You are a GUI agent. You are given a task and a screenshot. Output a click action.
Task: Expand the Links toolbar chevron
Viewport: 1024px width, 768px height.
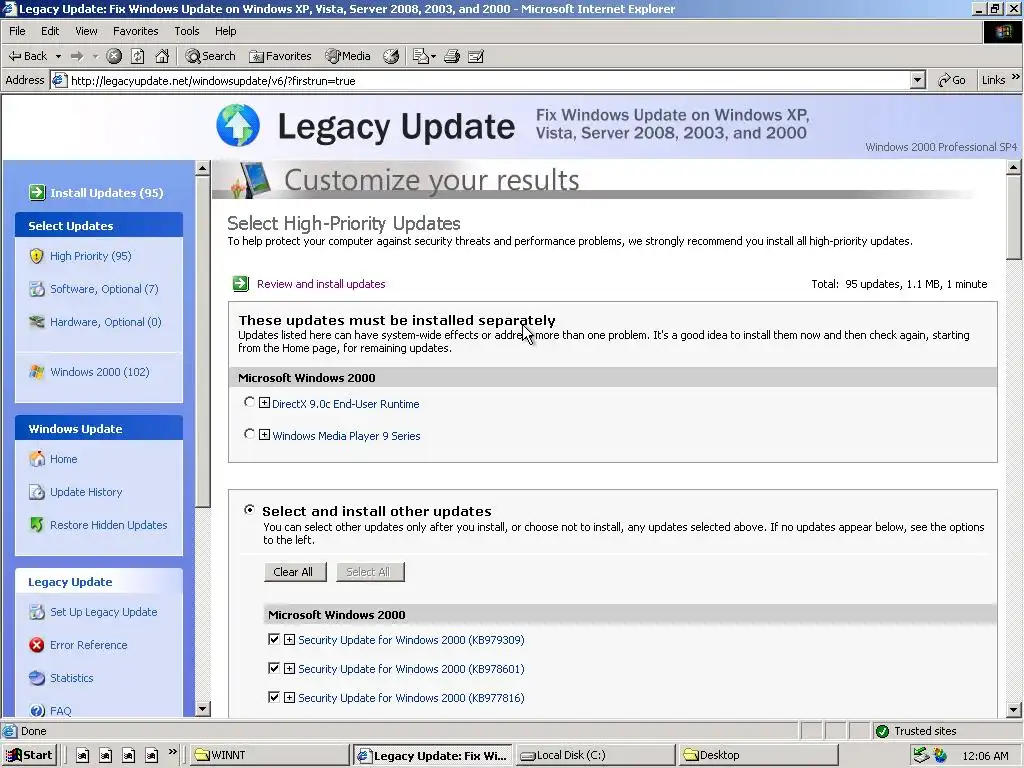[x=1016, y=77]
